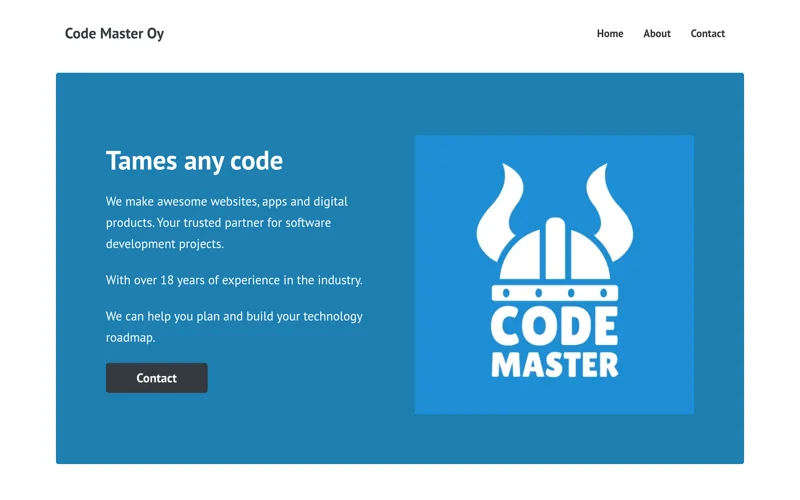Click the "With over 18 years" sentence
800x500 pixels.
(234, 280)
